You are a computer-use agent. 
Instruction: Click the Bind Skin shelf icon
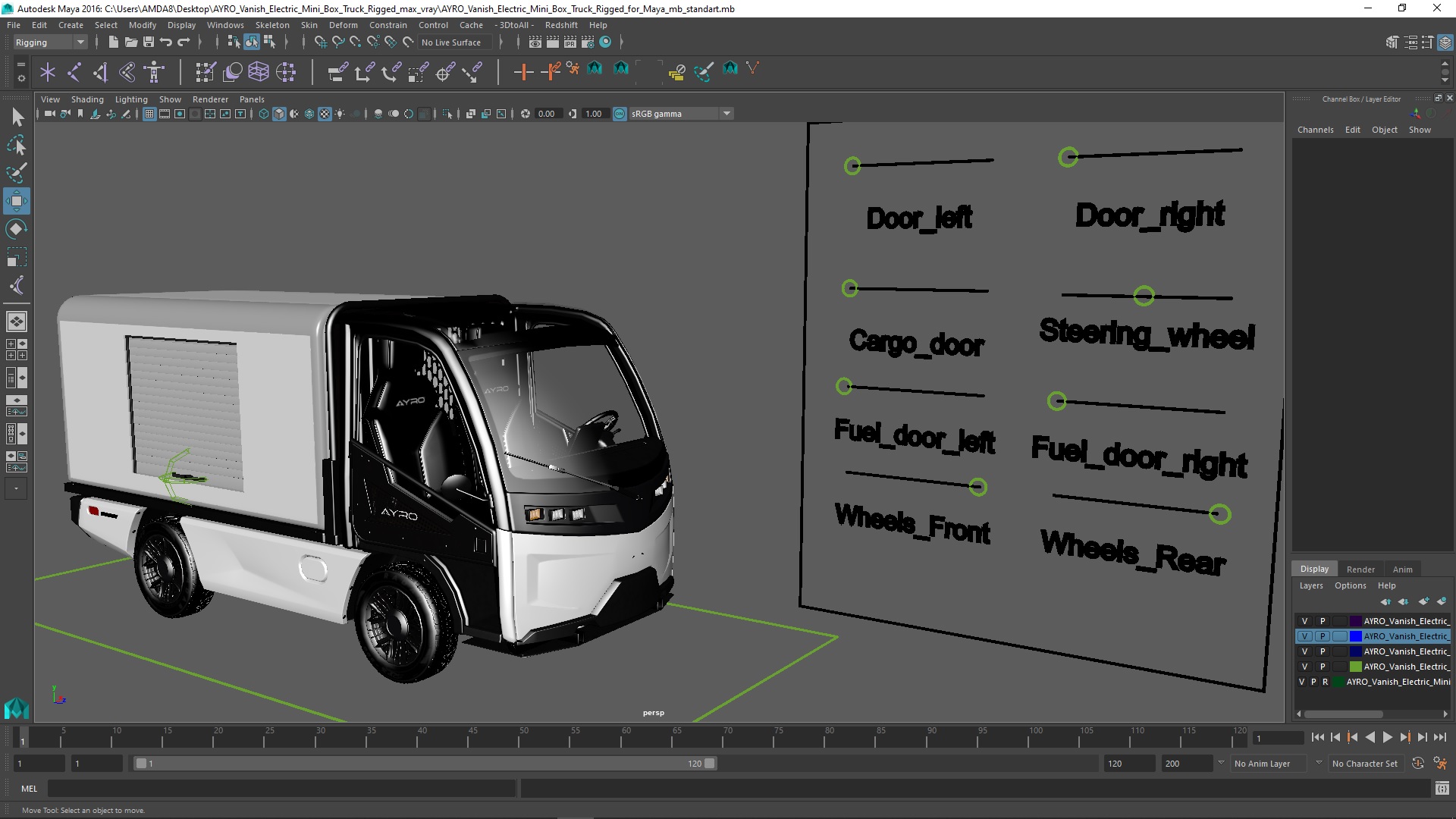tap(127, 72)
